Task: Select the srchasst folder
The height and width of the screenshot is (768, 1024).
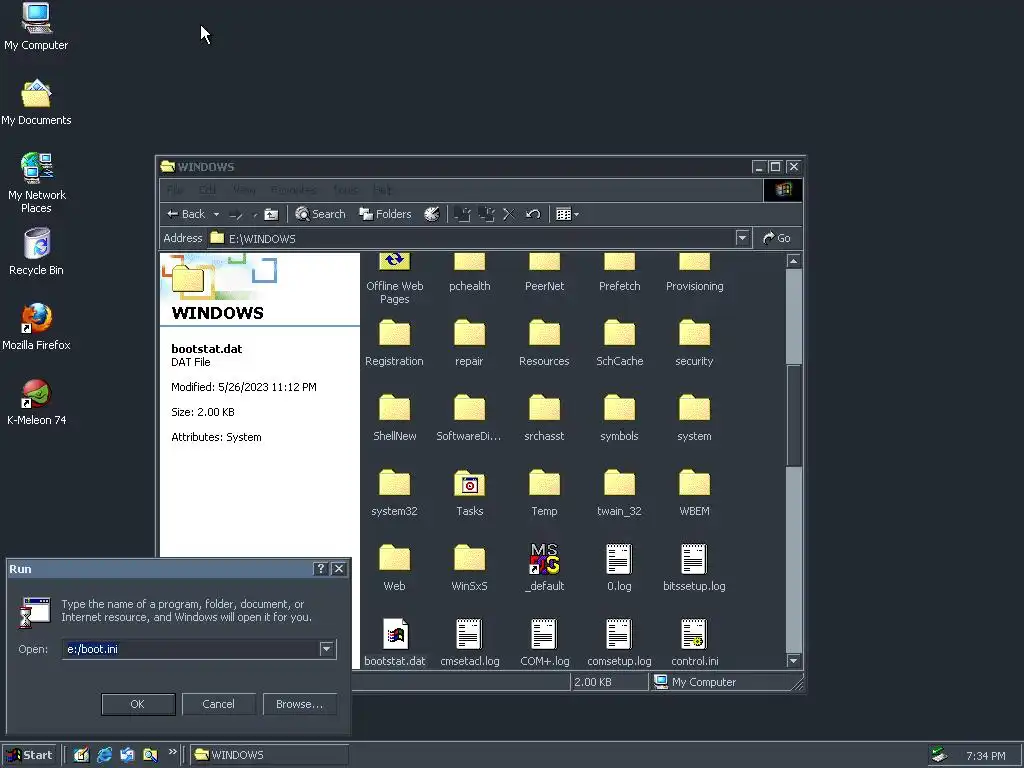Action: click(x=544, y=418)
